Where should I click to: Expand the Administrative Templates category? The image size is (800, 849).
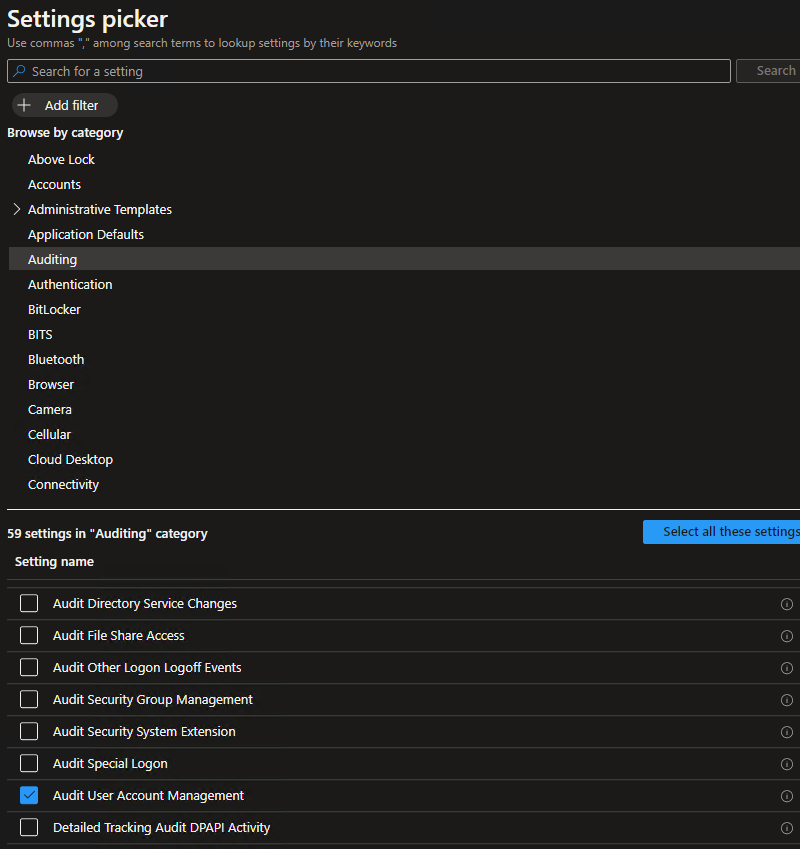(x=17, y=210)
